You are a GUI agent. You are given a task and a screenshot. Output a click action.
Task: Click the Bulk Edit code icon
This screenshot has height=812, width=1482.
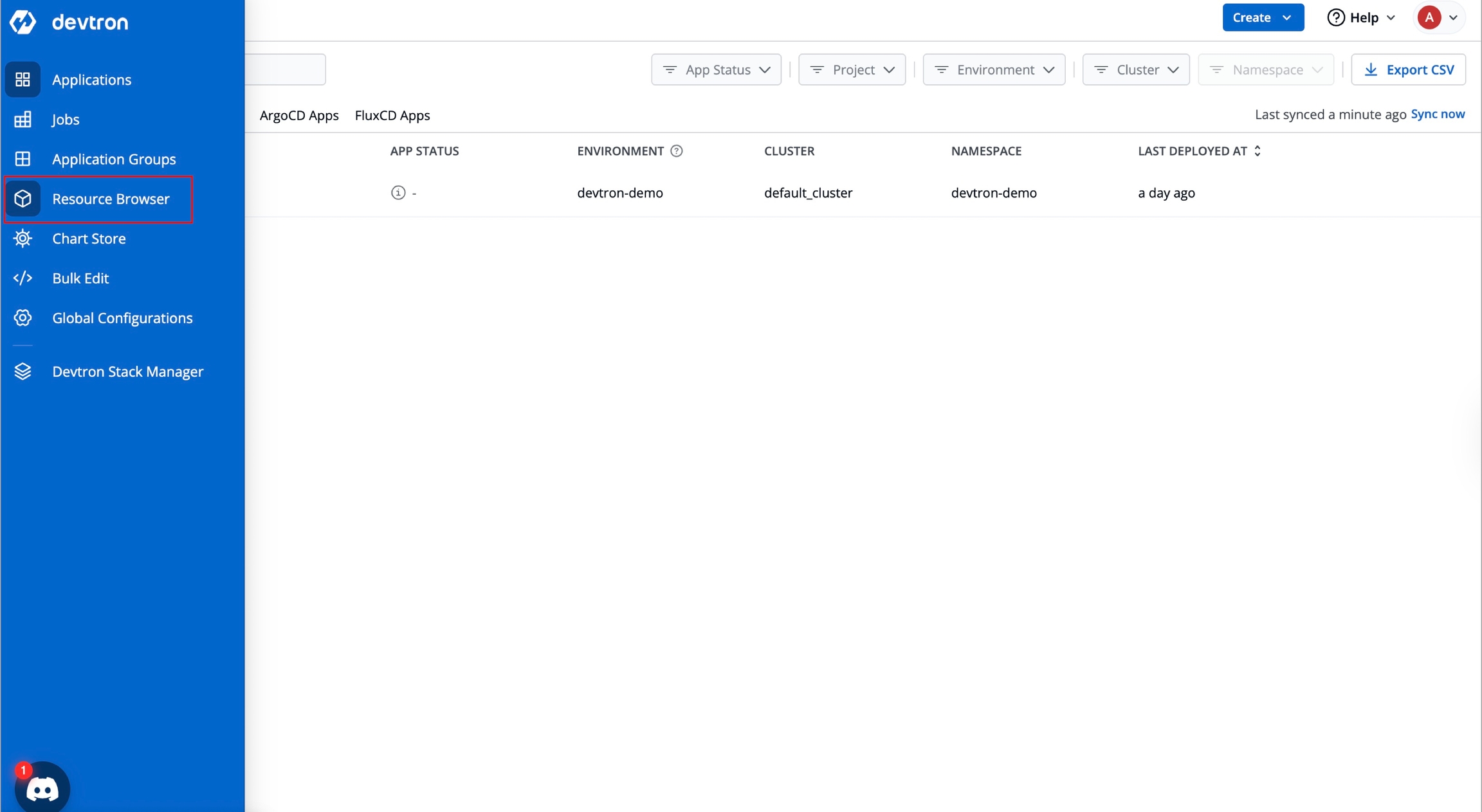coord(23,278)
